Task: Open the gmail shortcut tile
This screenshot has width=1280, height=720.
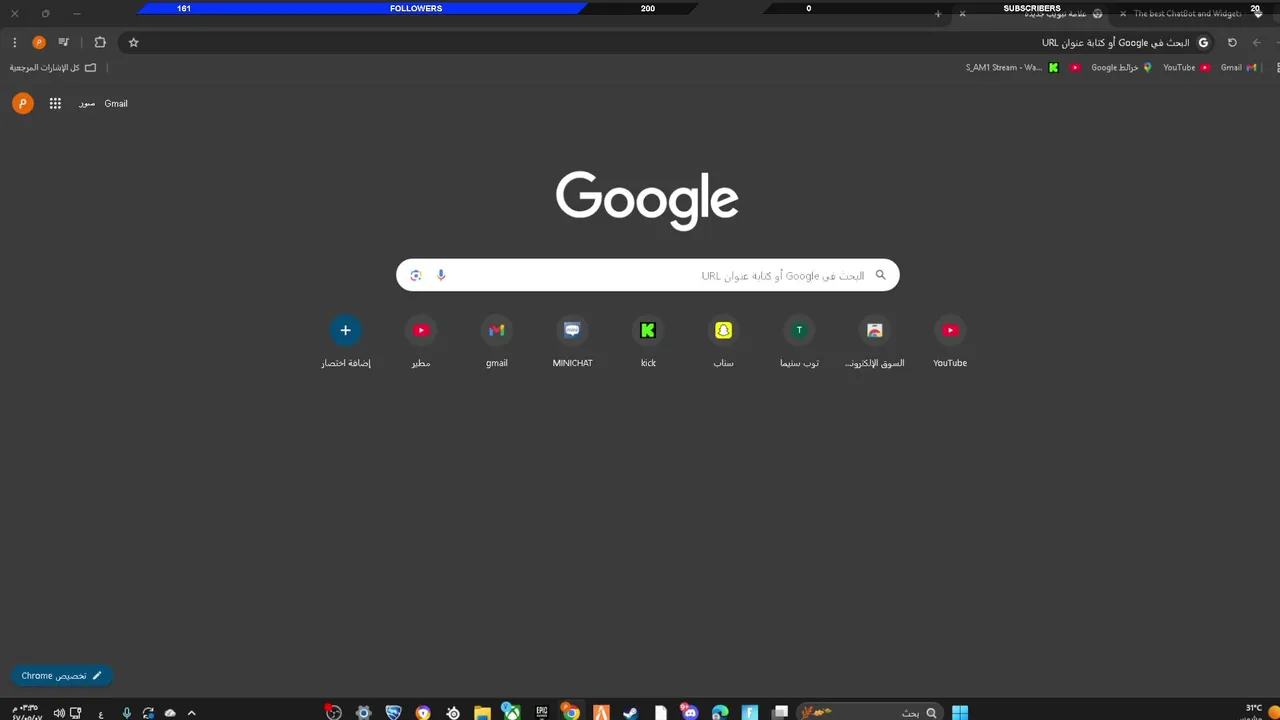Action: (497, 342)
